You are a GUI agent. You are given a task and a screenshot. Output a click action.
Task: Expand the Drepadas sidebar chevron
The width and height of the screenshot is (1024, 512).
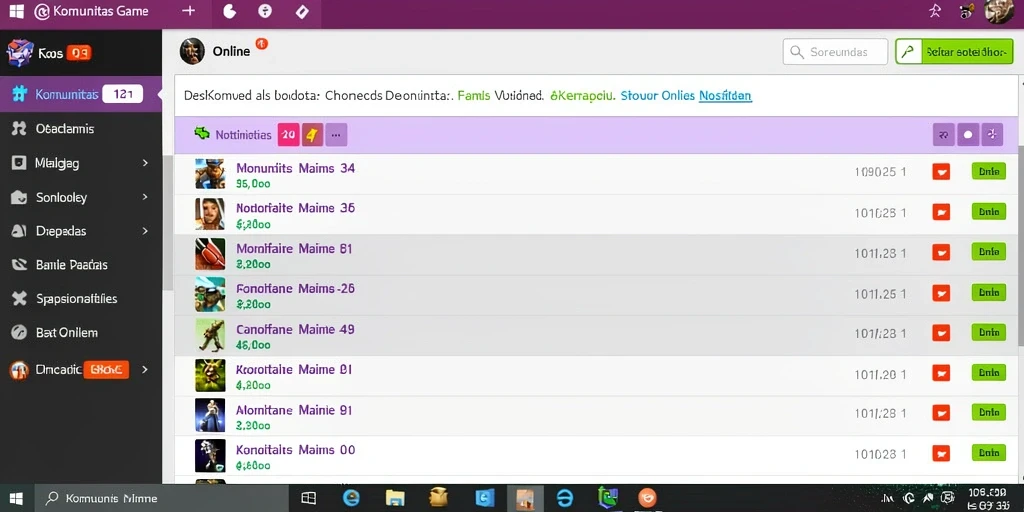(145, 231)
